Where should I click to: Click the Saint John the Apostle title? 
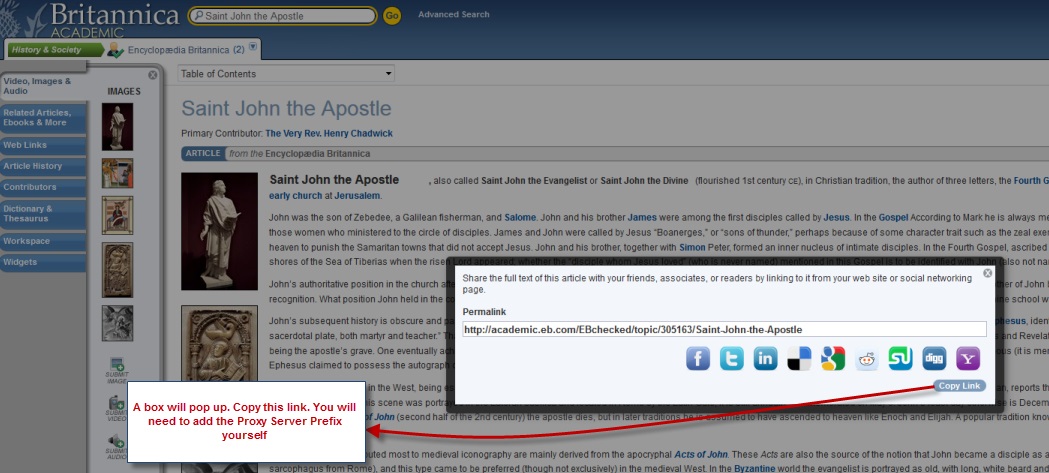tap(286, 108)
